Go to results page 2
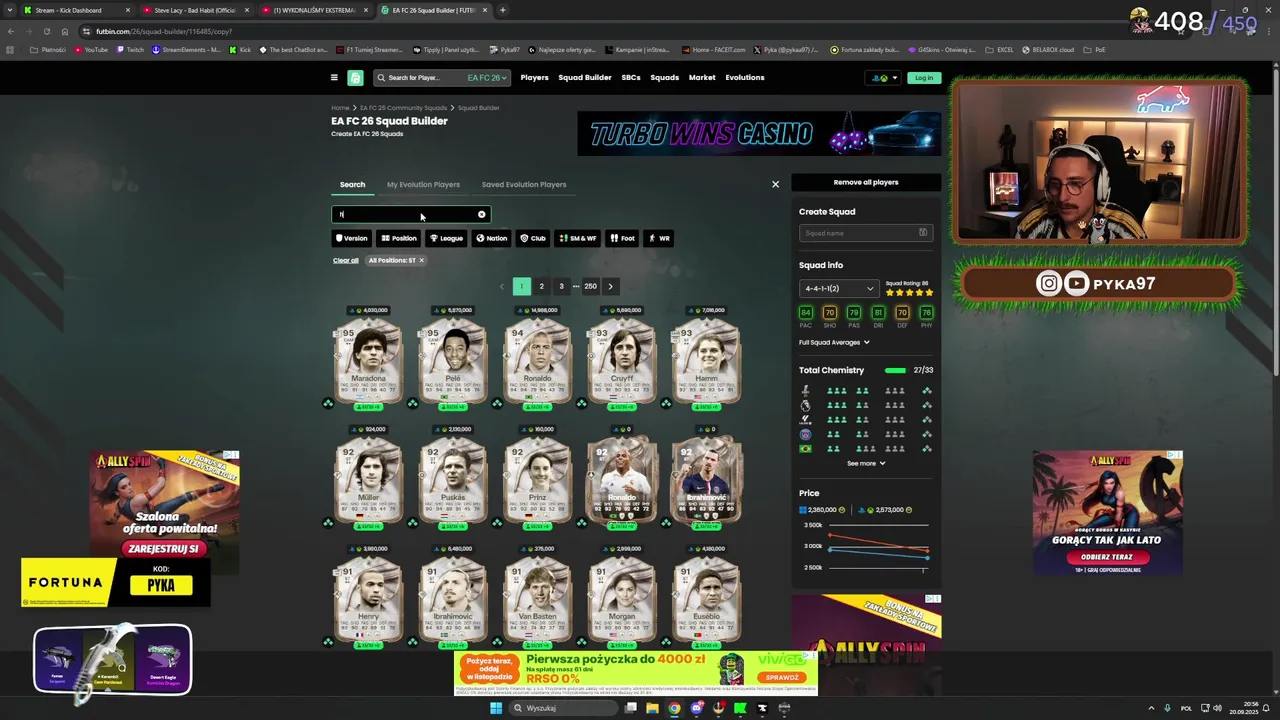Viewport: 1280px width, 720px height. pos(541,286)
